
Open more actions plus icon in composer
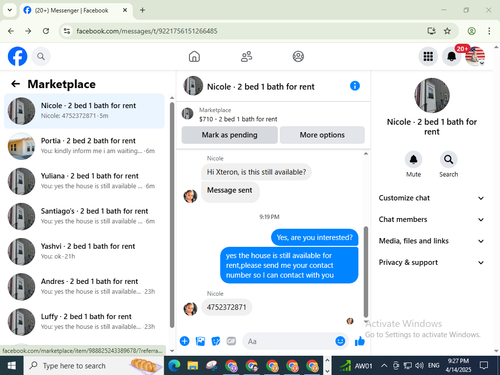[184, 341]
